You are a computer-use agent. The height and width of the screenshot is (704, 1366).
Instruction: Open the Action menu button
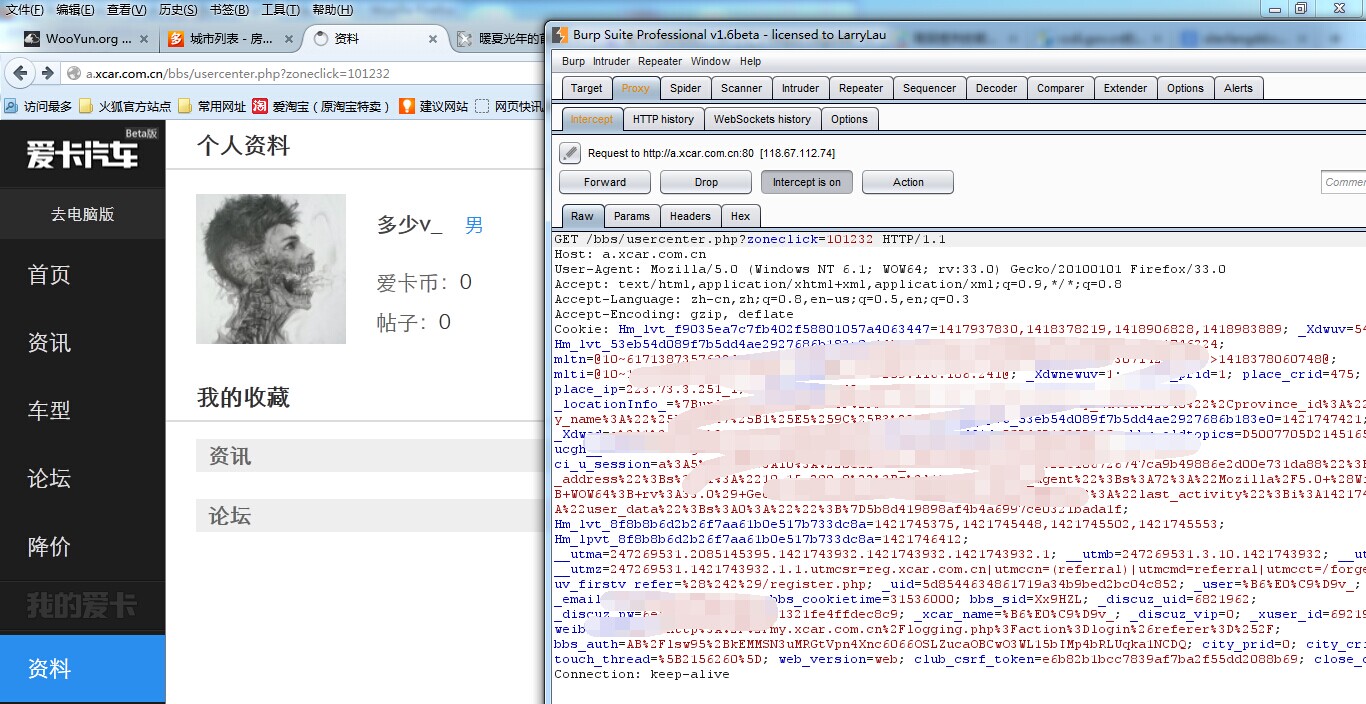pos(908,182)
